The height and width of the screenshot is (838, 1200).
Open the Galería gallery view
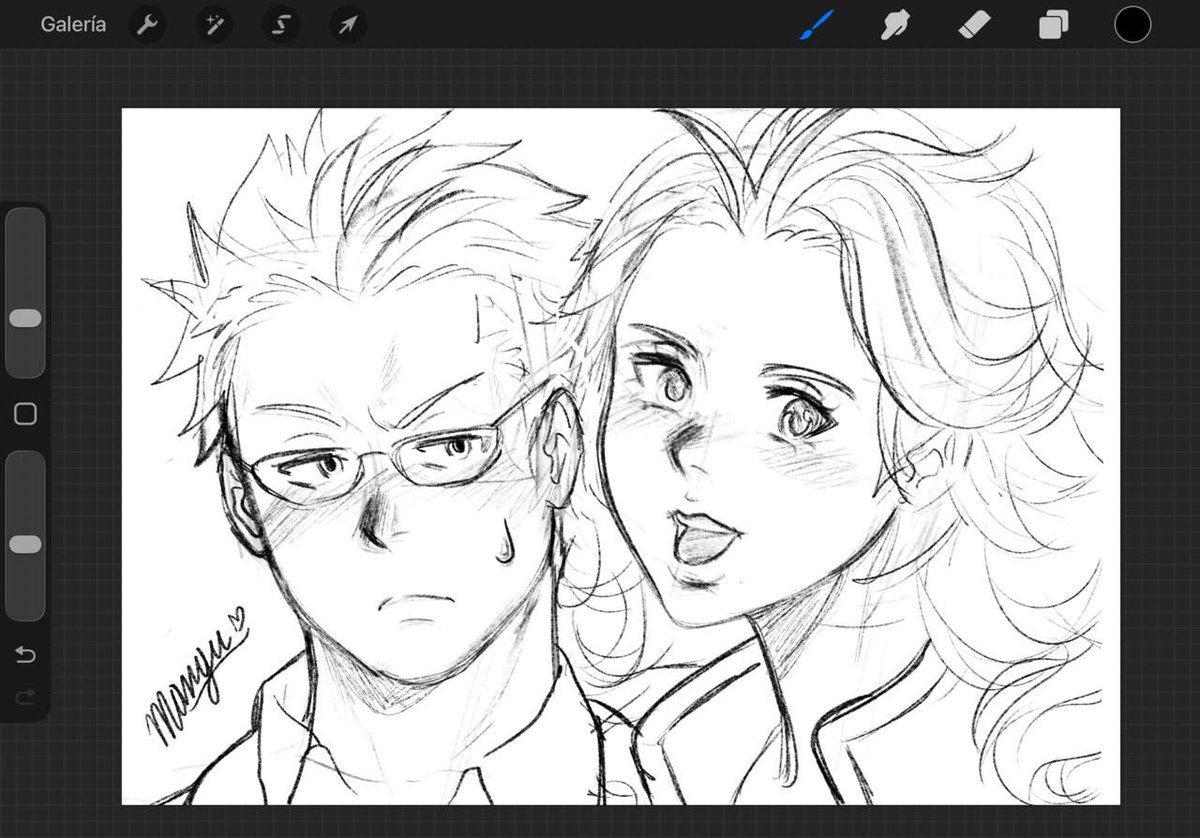(x=73, y=25)
